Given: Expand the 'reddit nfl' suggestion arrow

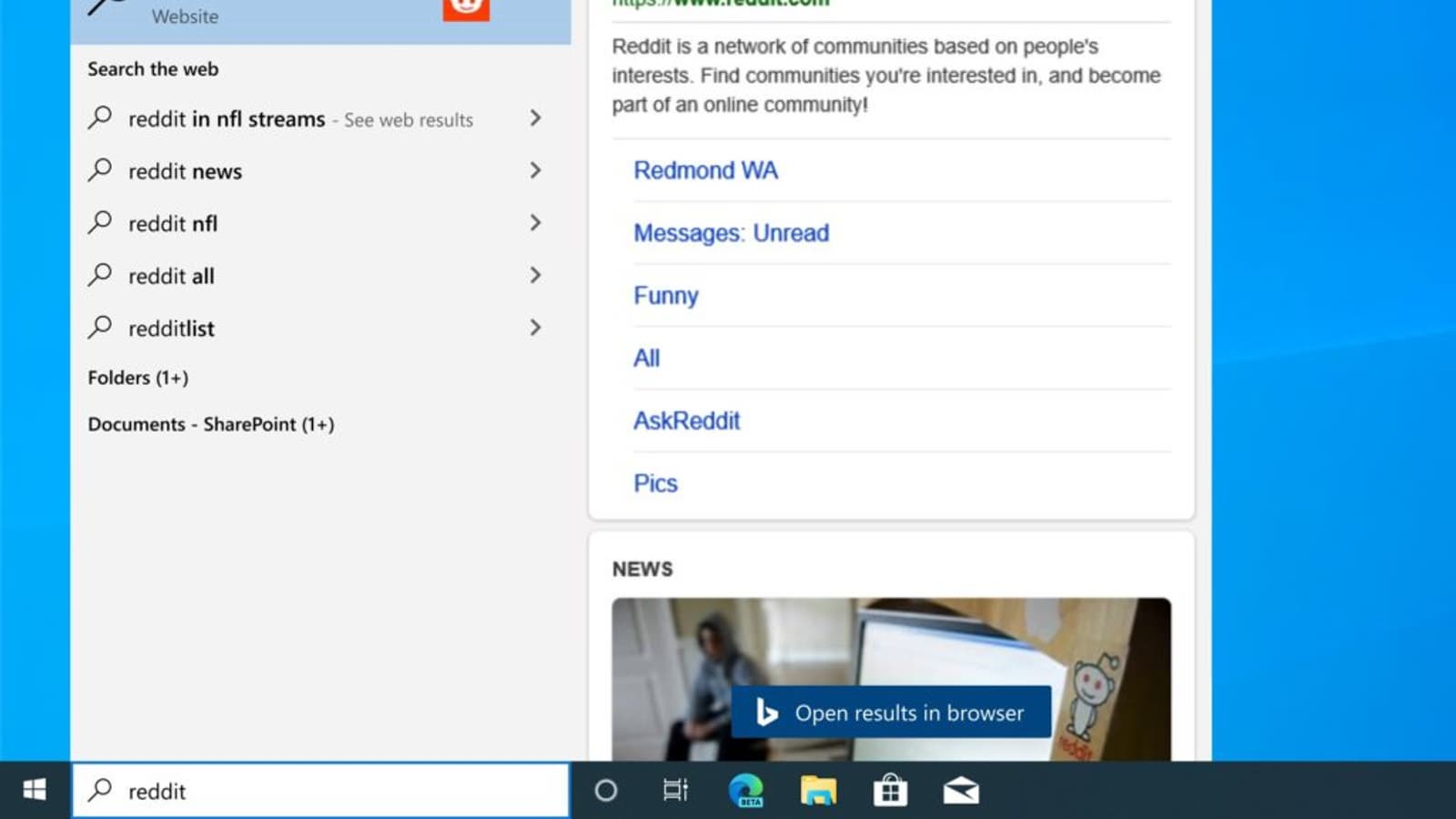Looking at the screenshot, I should [x=535, y=223].
